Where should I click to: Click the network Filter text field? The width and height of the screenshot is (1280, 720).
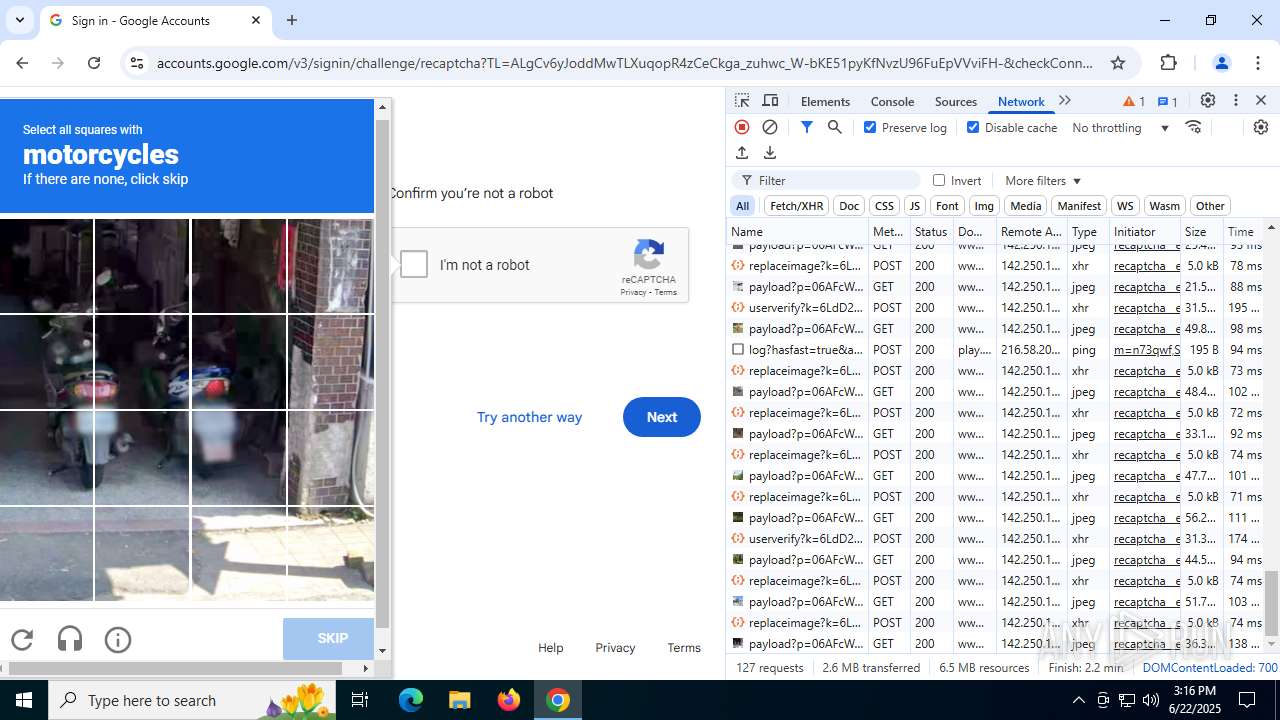coord(826,180)
